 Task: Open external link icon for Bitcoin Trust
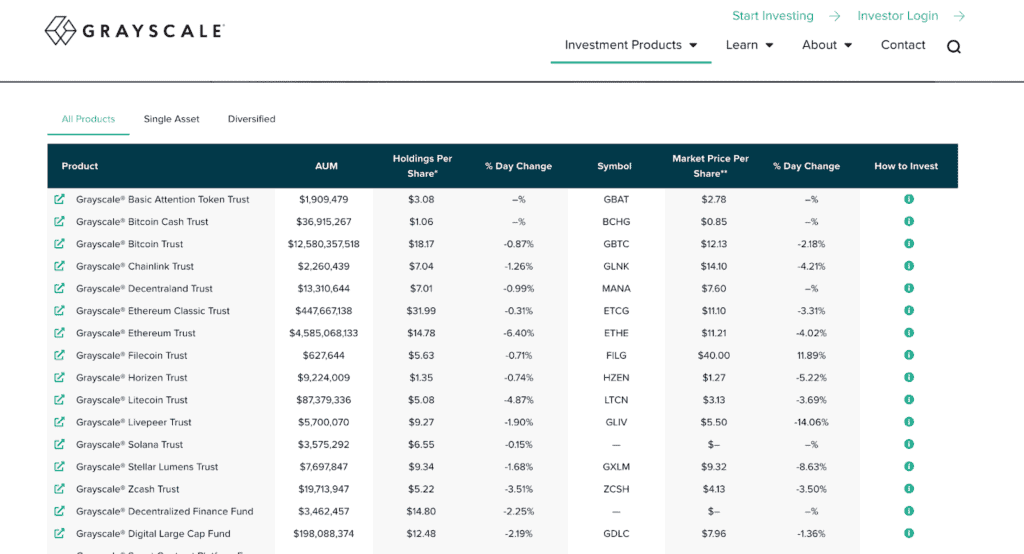(59, 244)
